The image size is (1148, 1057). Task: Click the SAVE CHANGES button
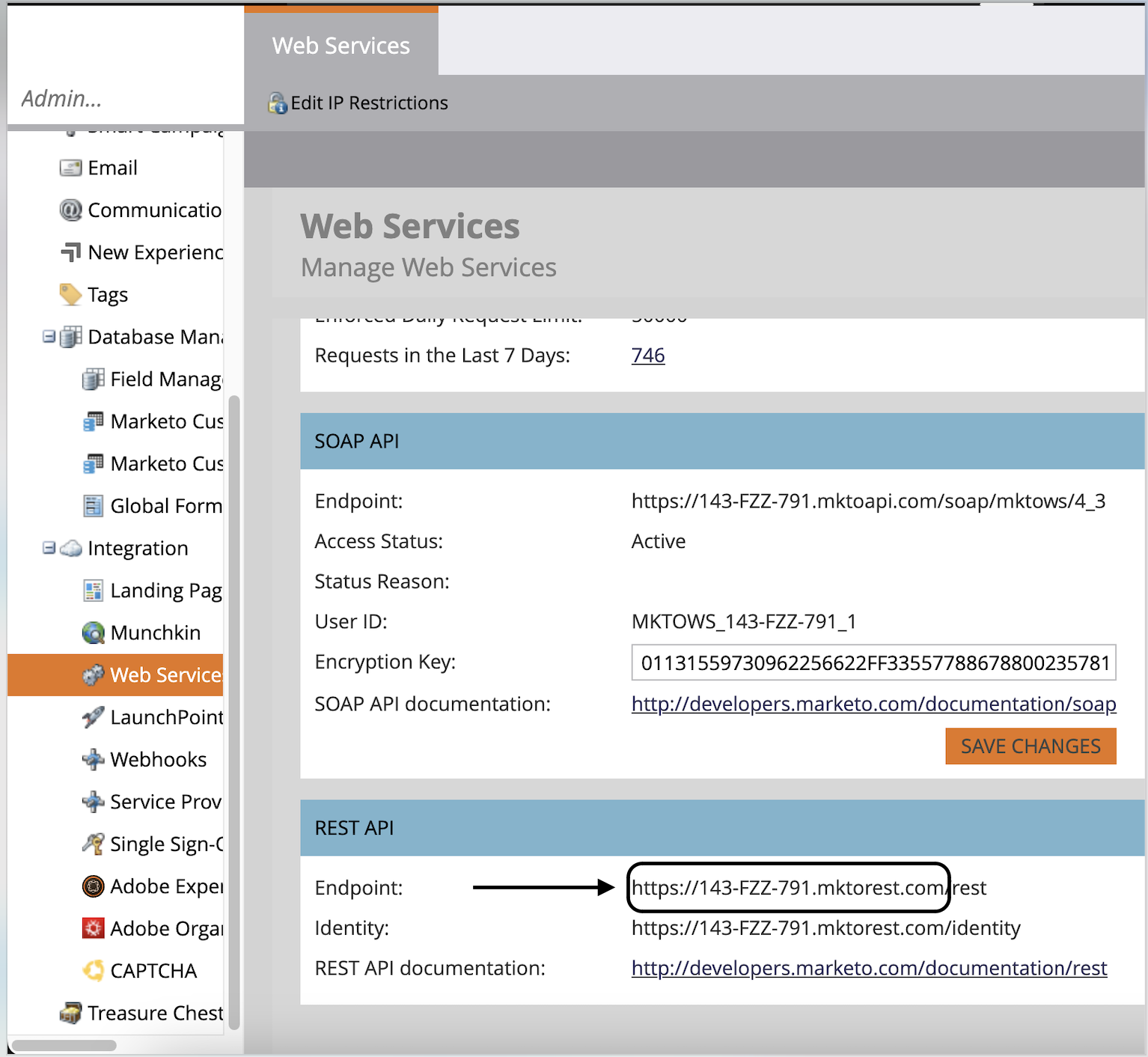[x=1031, y=746]
